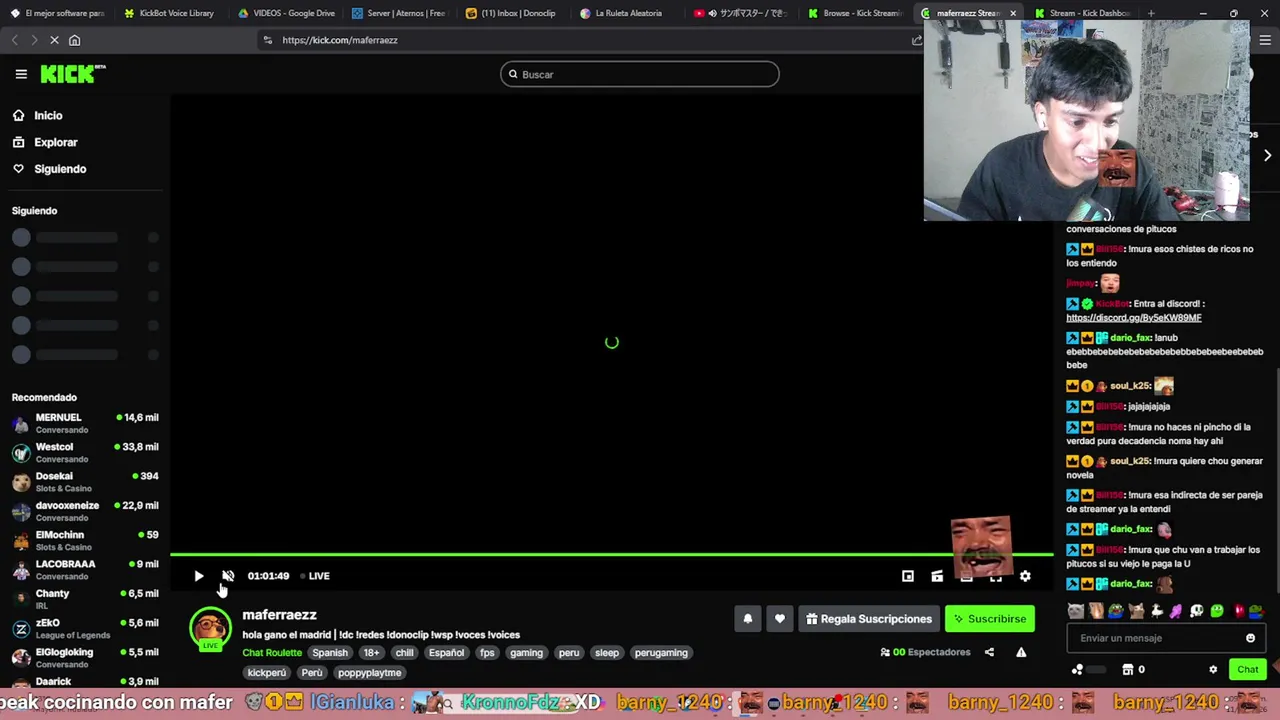The image size is (1280, 720).
Task: Click the player progress bar
Action: (x=611, y=554)
